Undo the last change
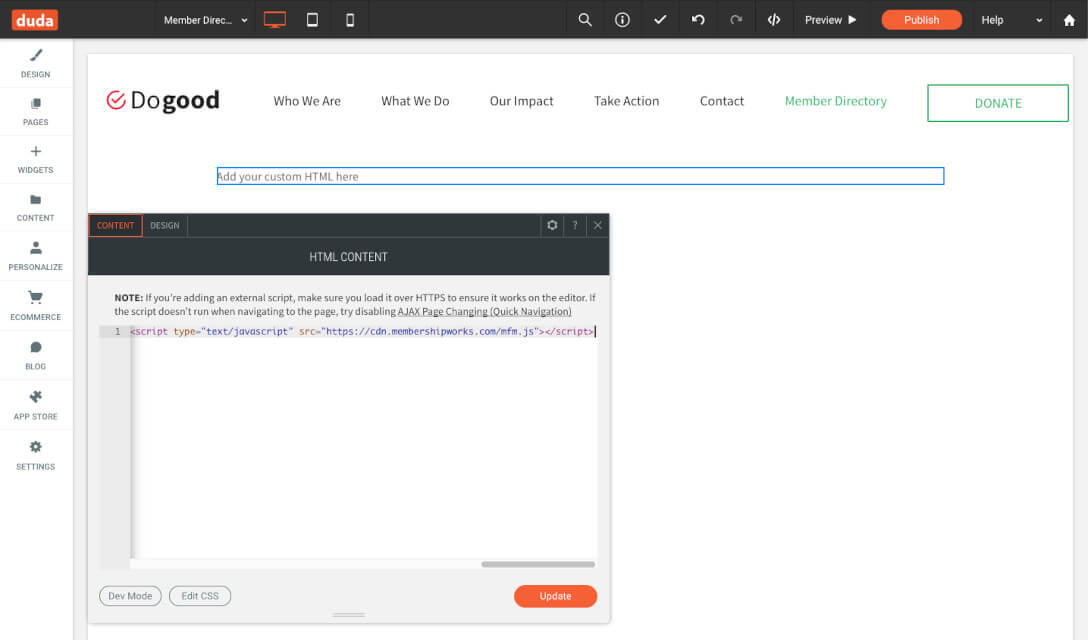1088x640 pixels. 698,19
